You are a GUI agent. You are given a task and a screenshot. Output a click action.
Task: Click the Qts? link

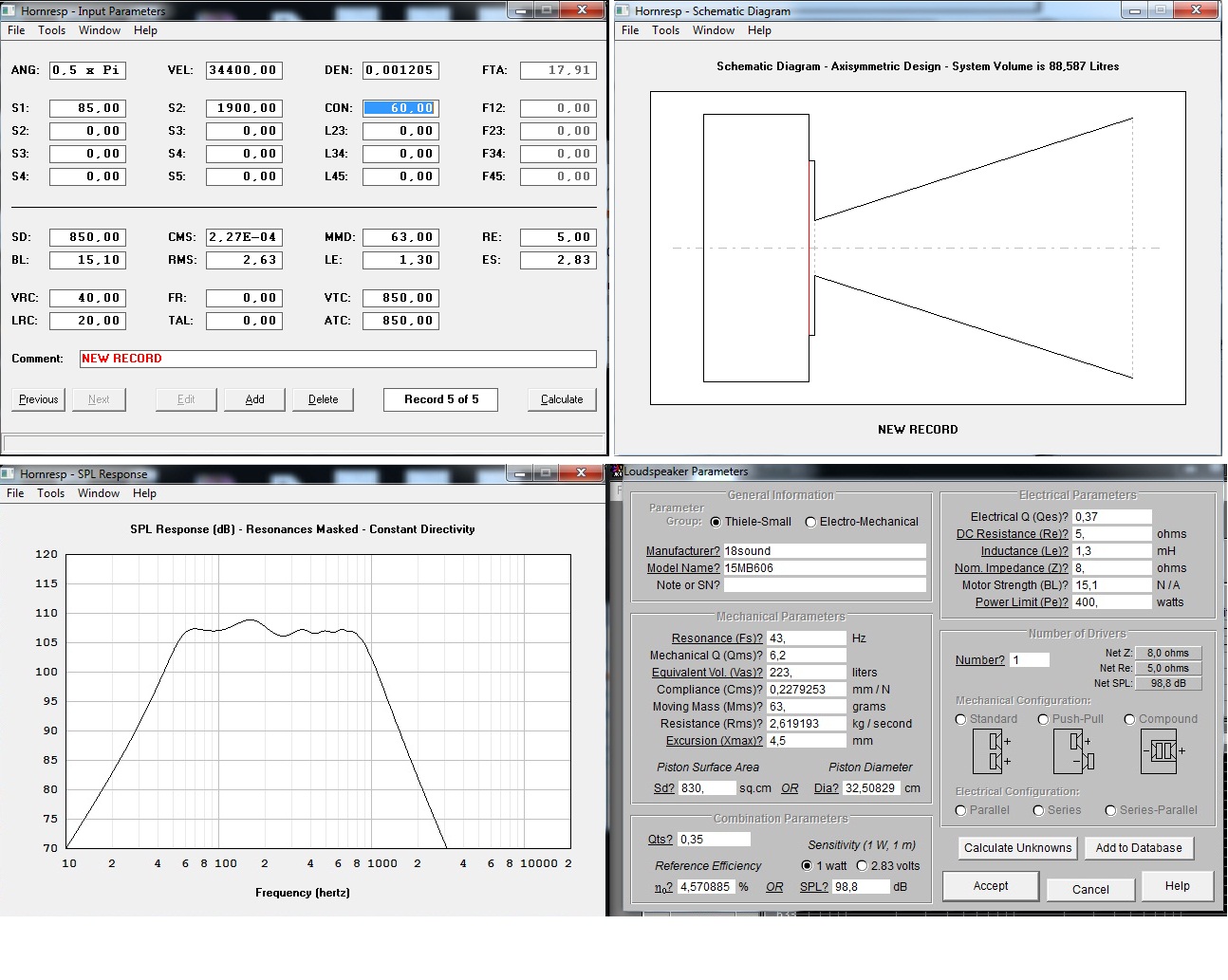pyautogui.click(x=660, y=840)
